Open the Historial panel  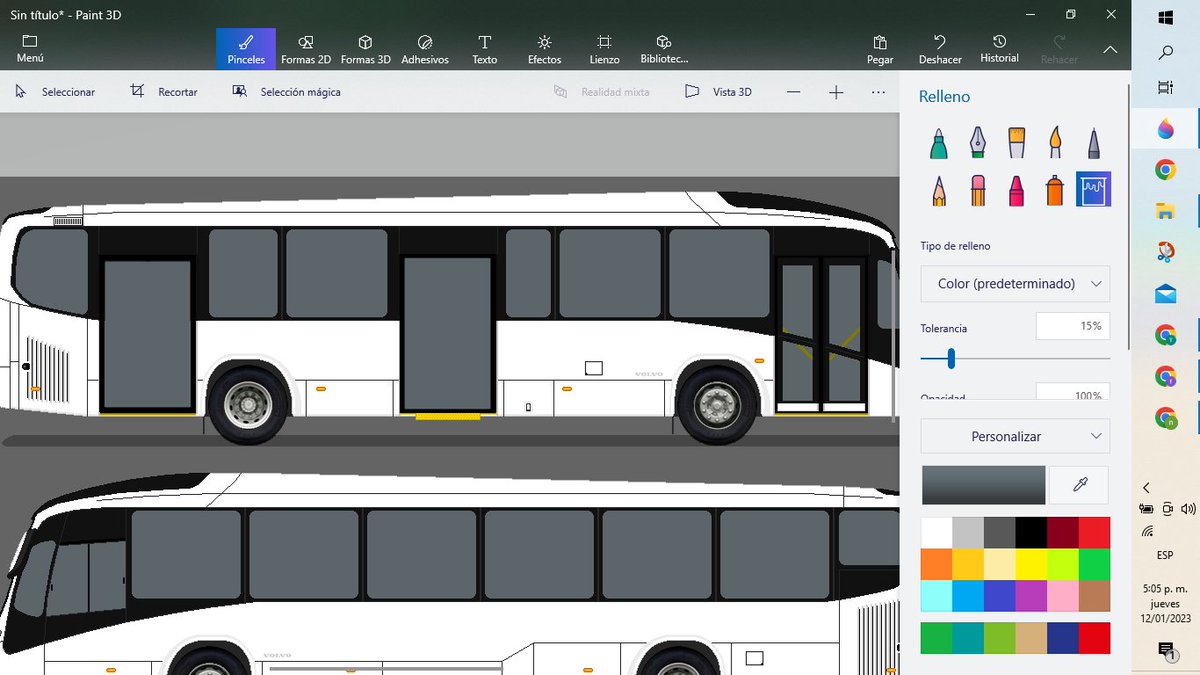click(x=999, y=49)
